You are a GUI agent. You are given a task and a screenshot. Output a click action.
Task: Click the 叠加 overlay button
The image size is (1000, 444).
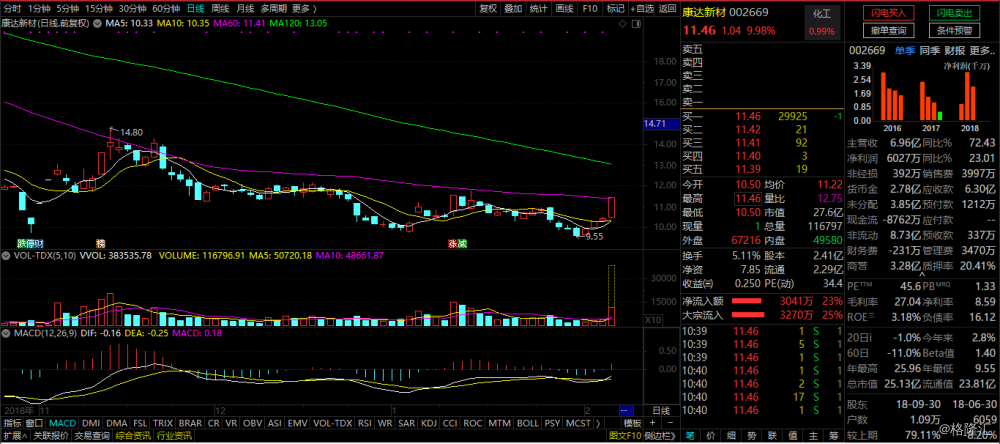(x=513, y=8)
